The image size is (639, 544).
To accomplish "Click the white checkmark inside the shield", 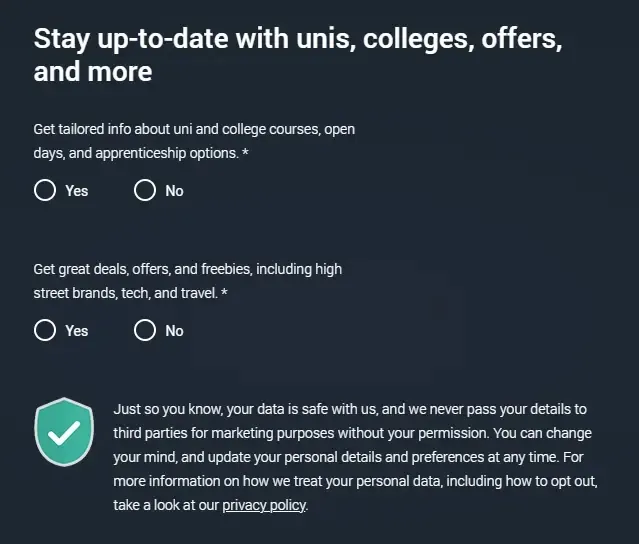I will 65,433.
